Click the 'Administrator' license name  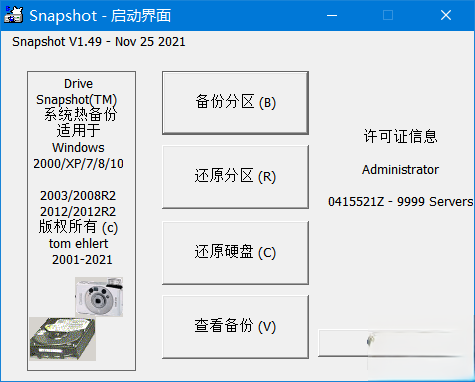400,170
